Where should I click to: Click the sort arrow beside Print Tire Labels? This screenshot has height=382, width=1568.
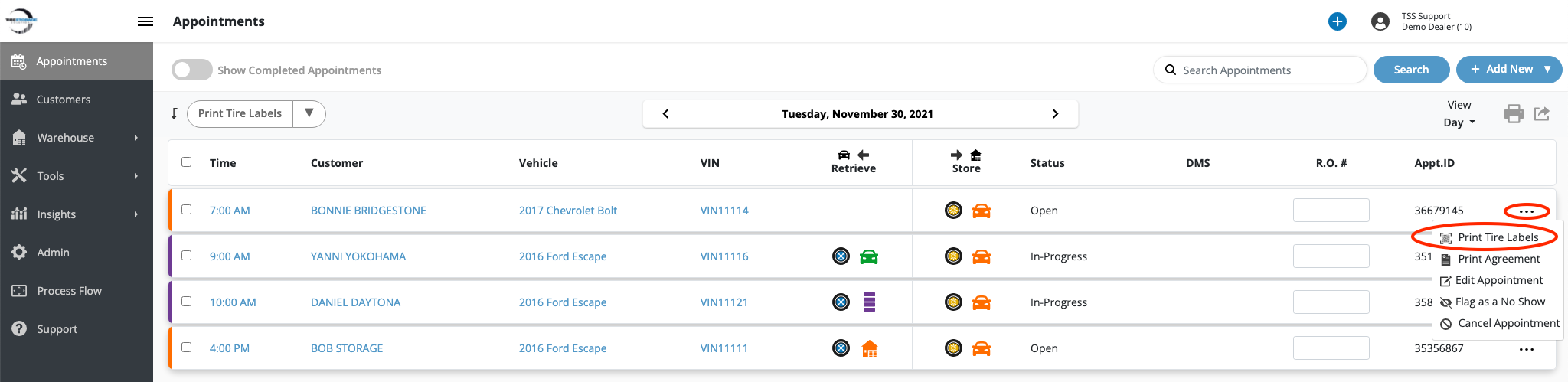pyautogui.click(x=175, y=113)
